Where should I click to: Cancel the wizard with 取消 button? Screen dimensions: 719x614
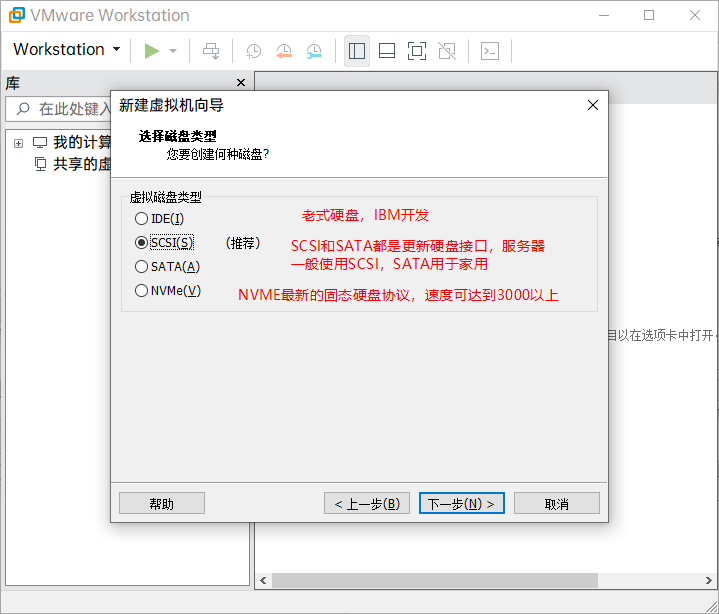point(557,503)
